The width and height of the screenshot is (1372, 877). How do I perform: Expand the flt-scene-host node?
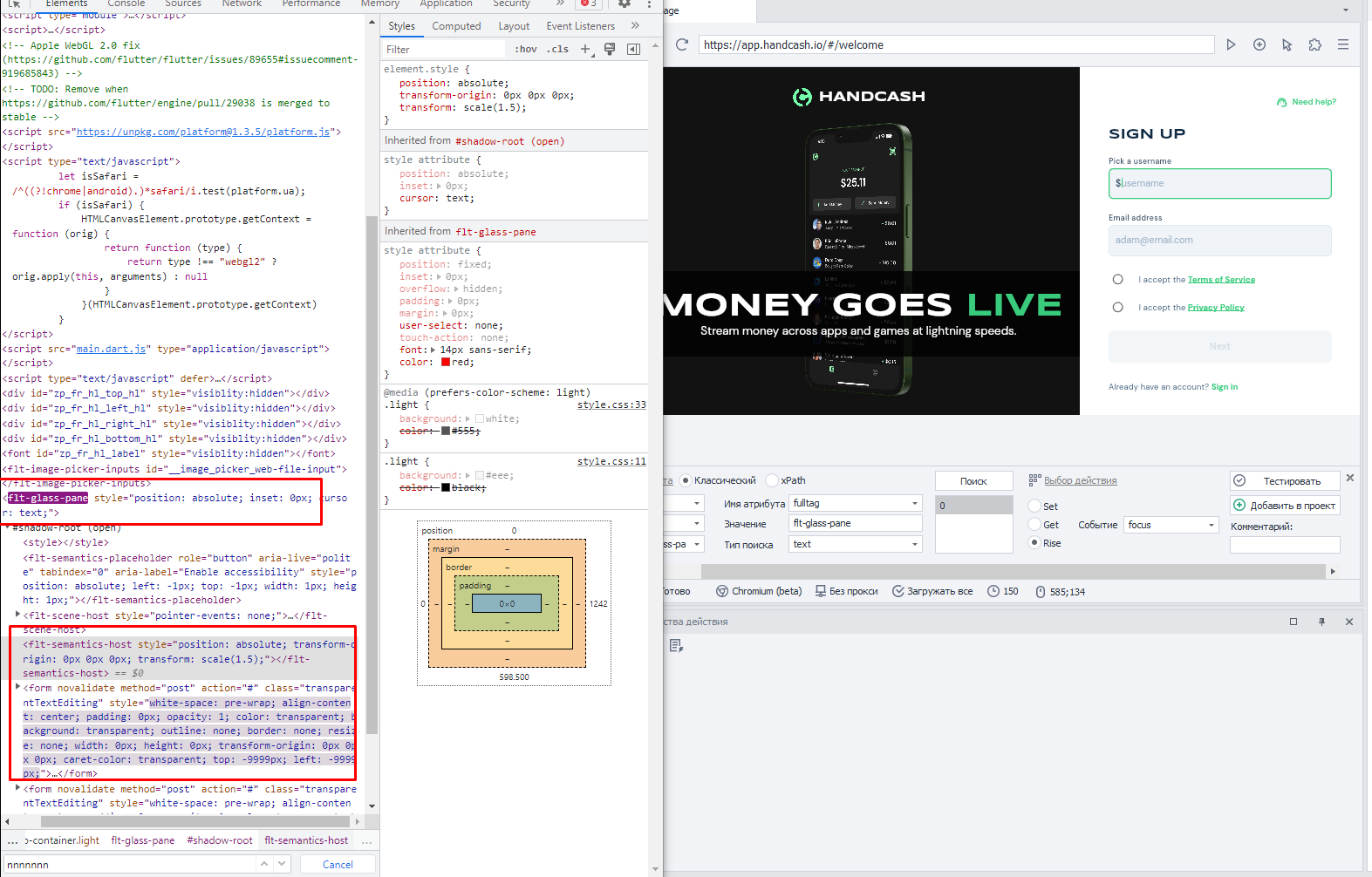[x=17, y=615]
